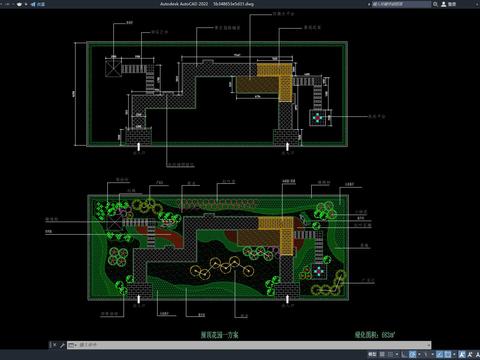The height and width of the screenshot is (360, 480).
Task: Toggle ortho mode in the status bar
Action: coord(404,354)
